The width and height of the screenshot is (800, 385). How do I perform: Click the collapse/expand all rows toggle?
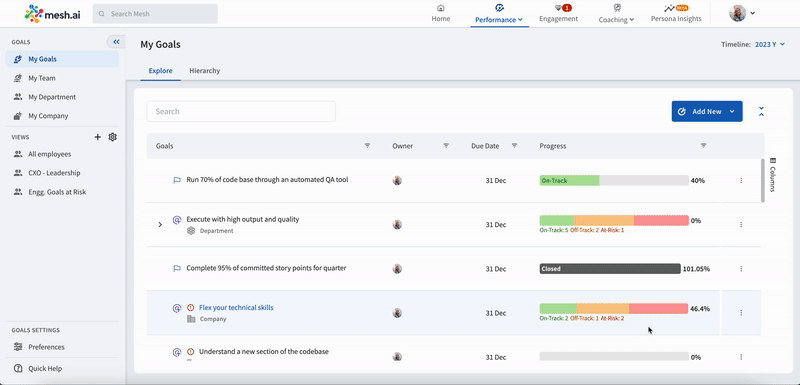tap(761, 111)
